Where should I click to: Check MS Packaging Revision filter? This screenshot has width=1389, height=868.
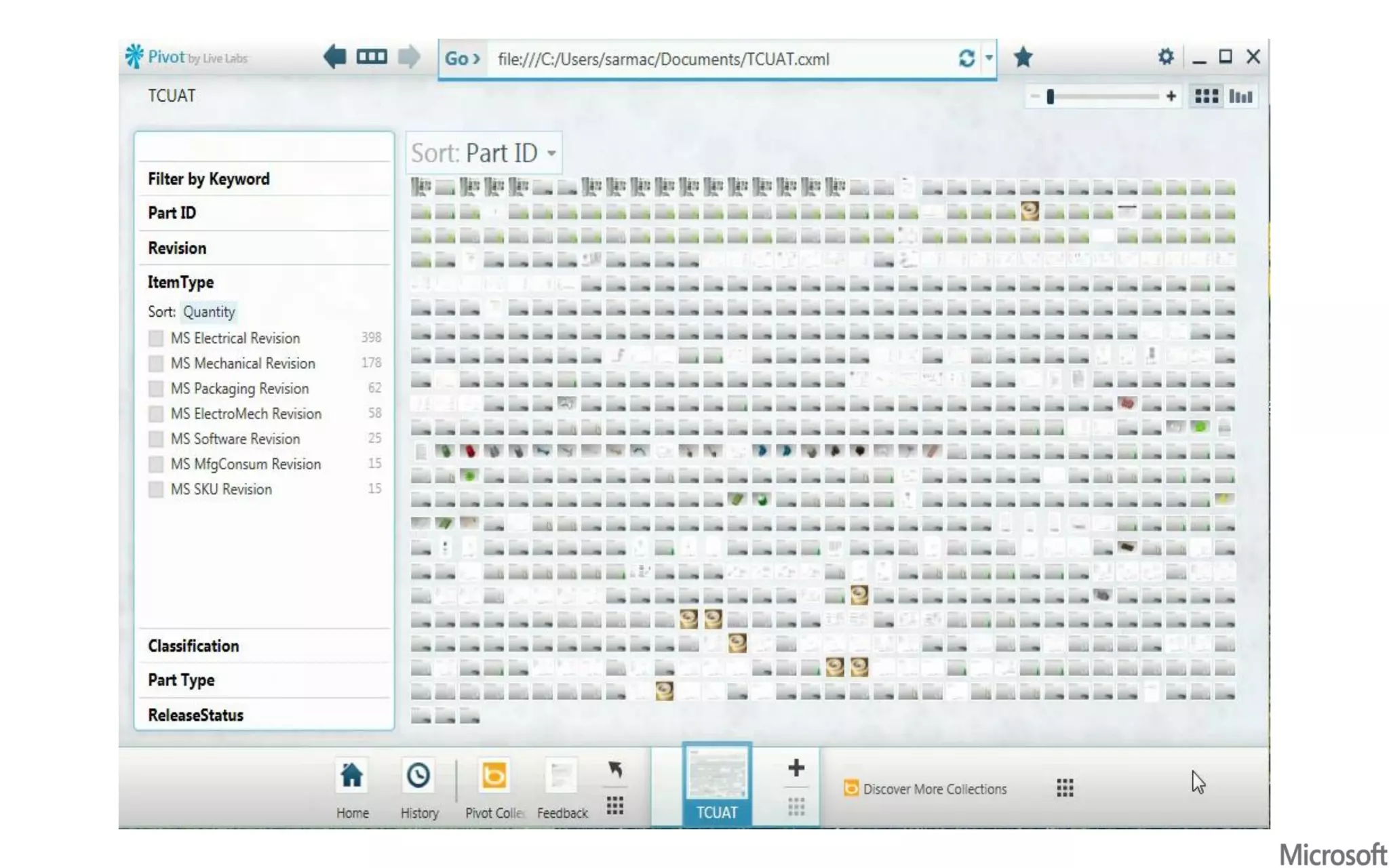click(x=156, y=389)
